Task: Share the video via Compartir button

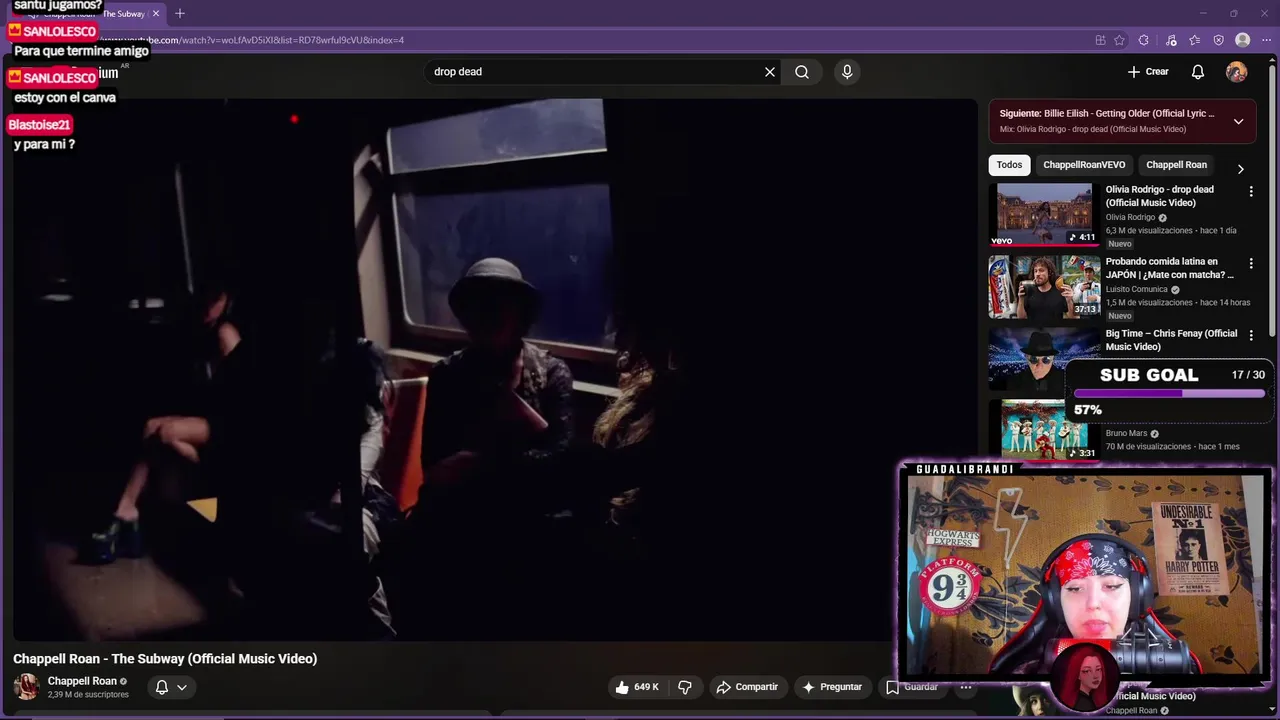Action: point(747,687)
